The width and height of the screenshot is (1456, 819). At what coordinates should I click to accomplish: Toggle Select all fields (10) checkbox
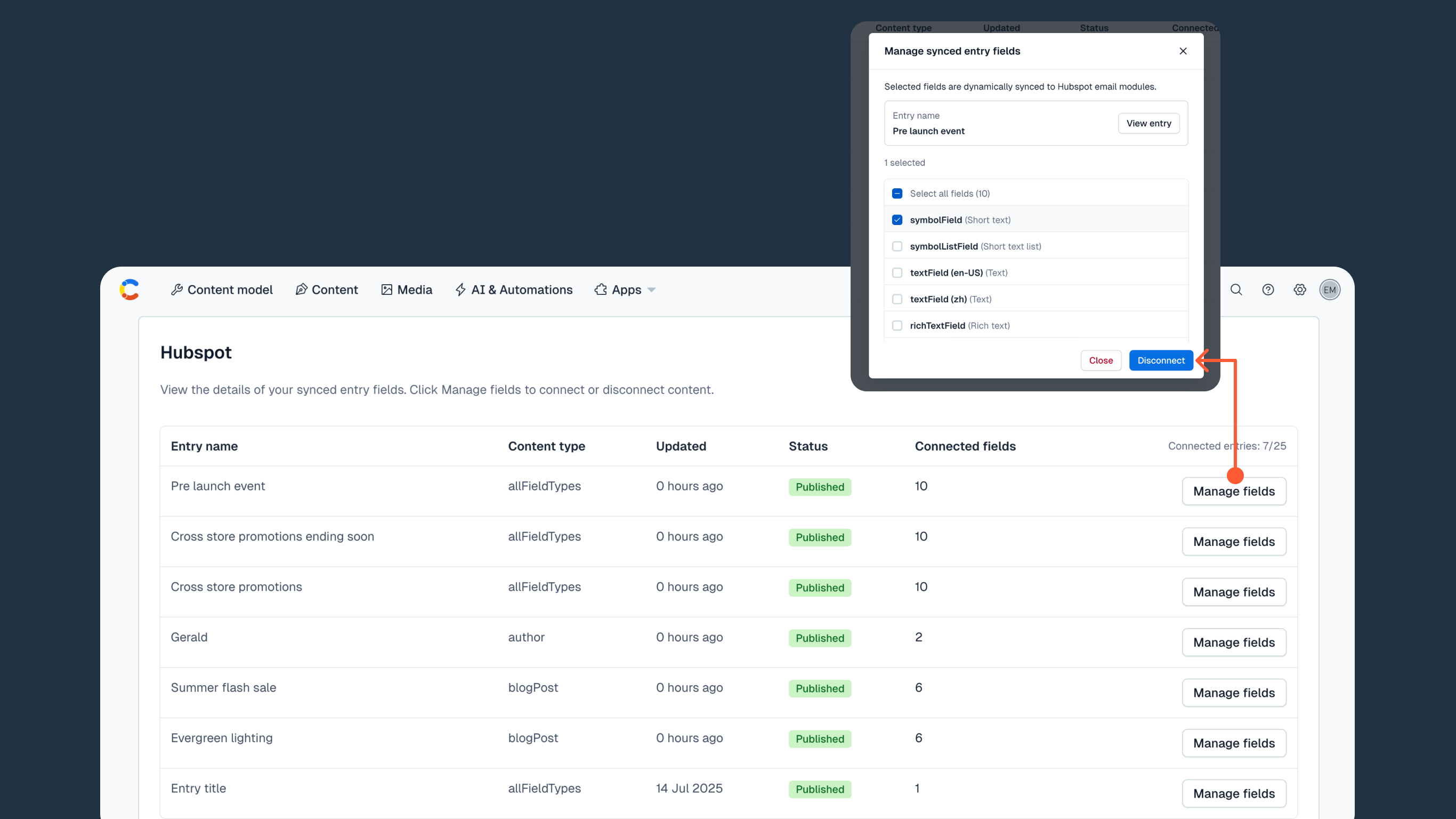pos(897,194)
